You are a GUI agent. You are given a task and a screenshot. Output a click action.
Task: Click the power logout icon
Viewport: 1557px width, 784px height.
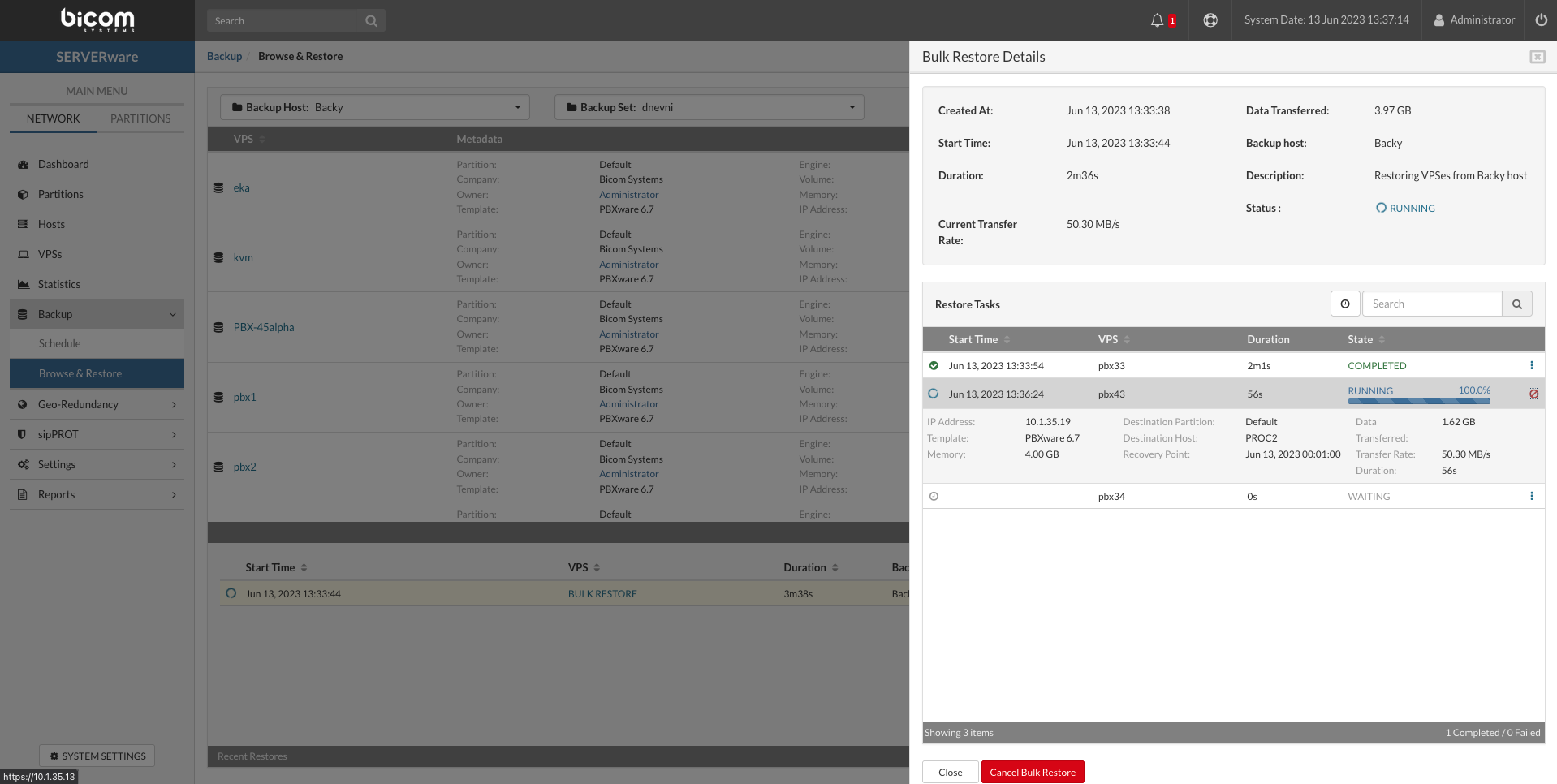click(x=1541, y=20)
